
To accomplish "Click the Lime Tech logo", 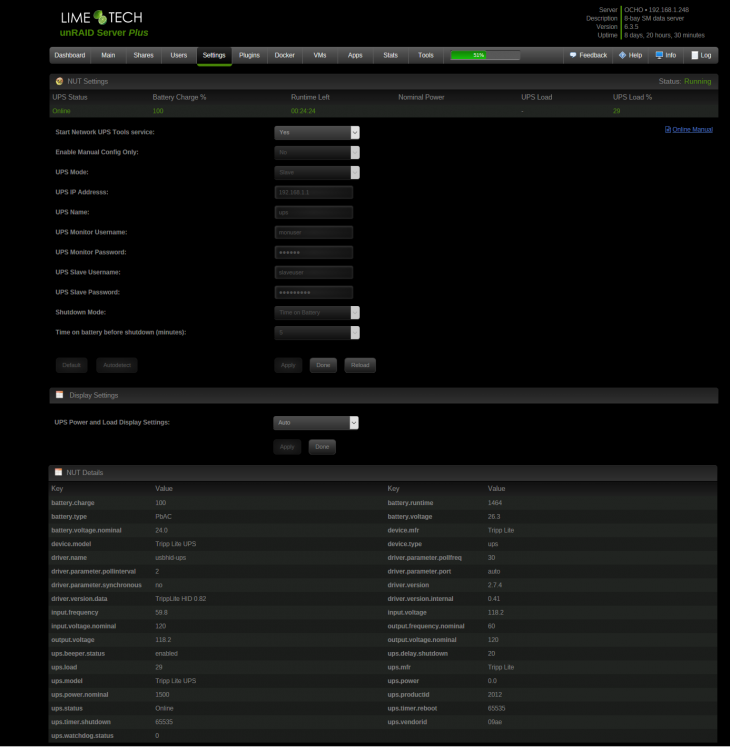I will tap(101, 18).
